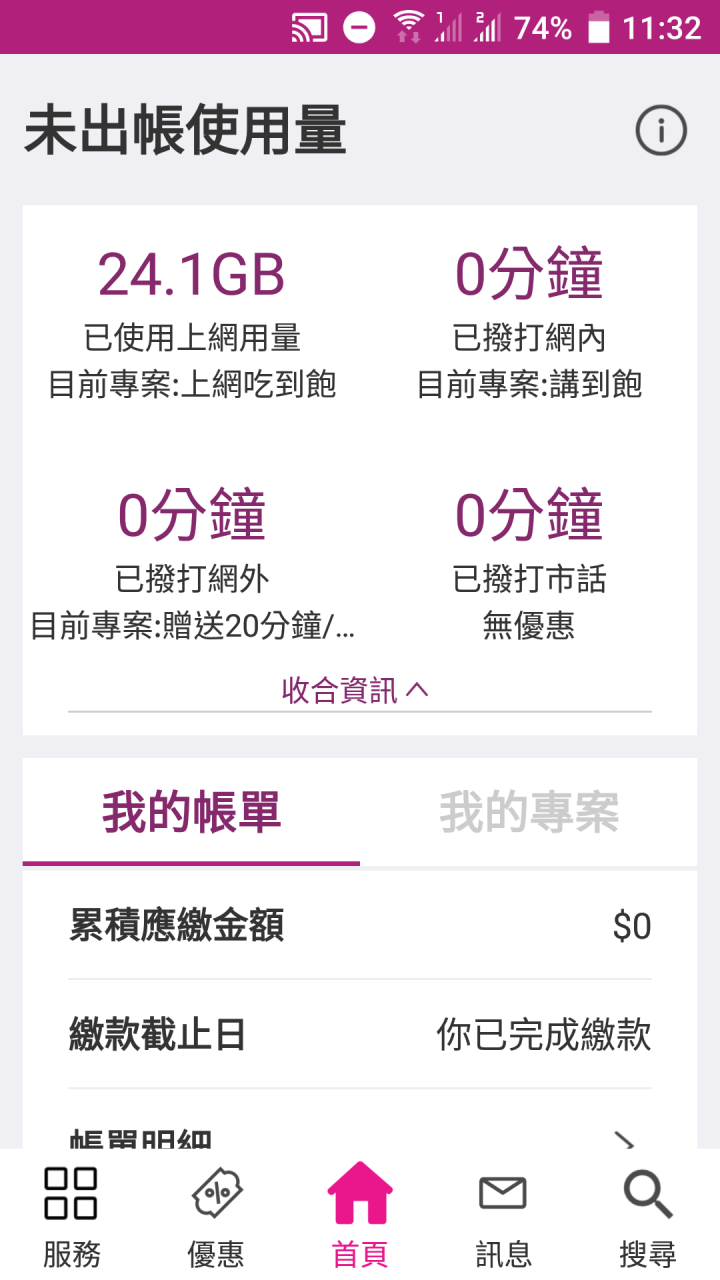Tap 已撥打網內 0分鐘 usage
The height and width of the screenshot is (1280, 720).
click(x=529, y=275)
